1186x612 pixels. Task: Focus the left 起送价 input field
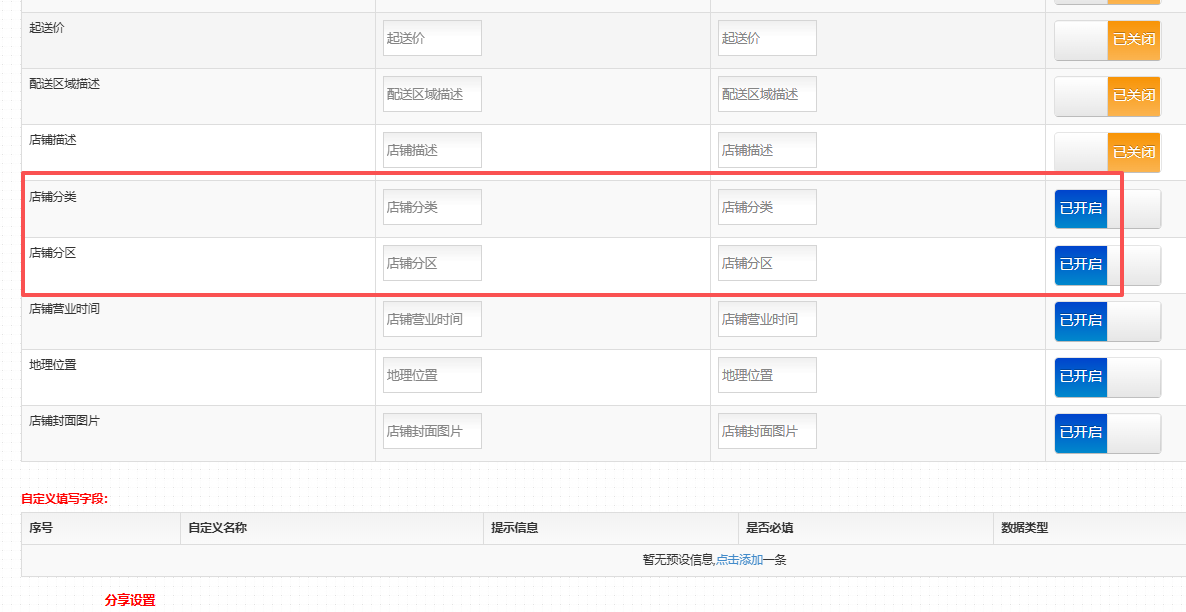point(432,38)
